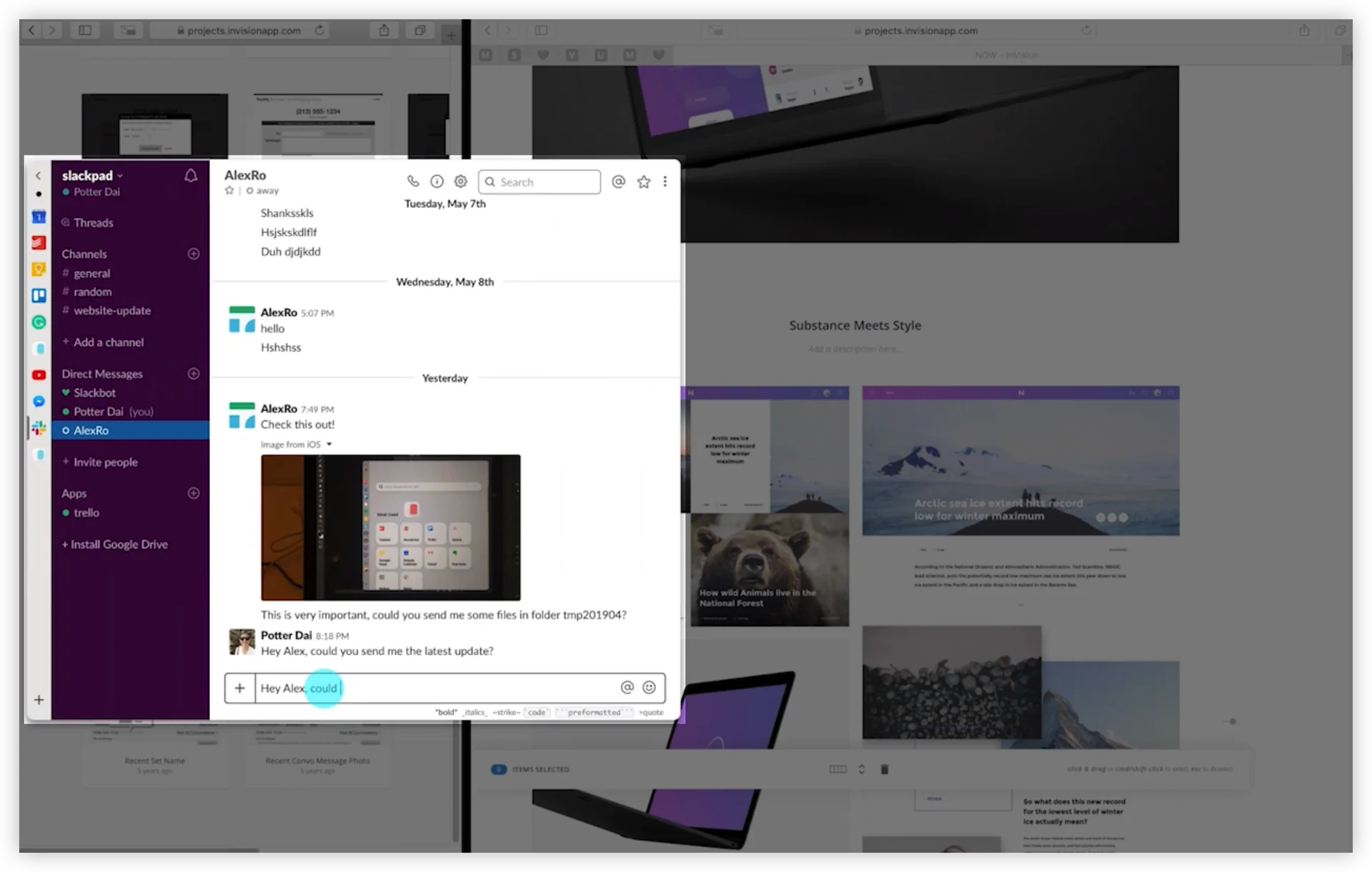Open conversation settings gear icon
Viewport: 1372px width, 872px height.
pyautogui.click(x=461, y=182)
